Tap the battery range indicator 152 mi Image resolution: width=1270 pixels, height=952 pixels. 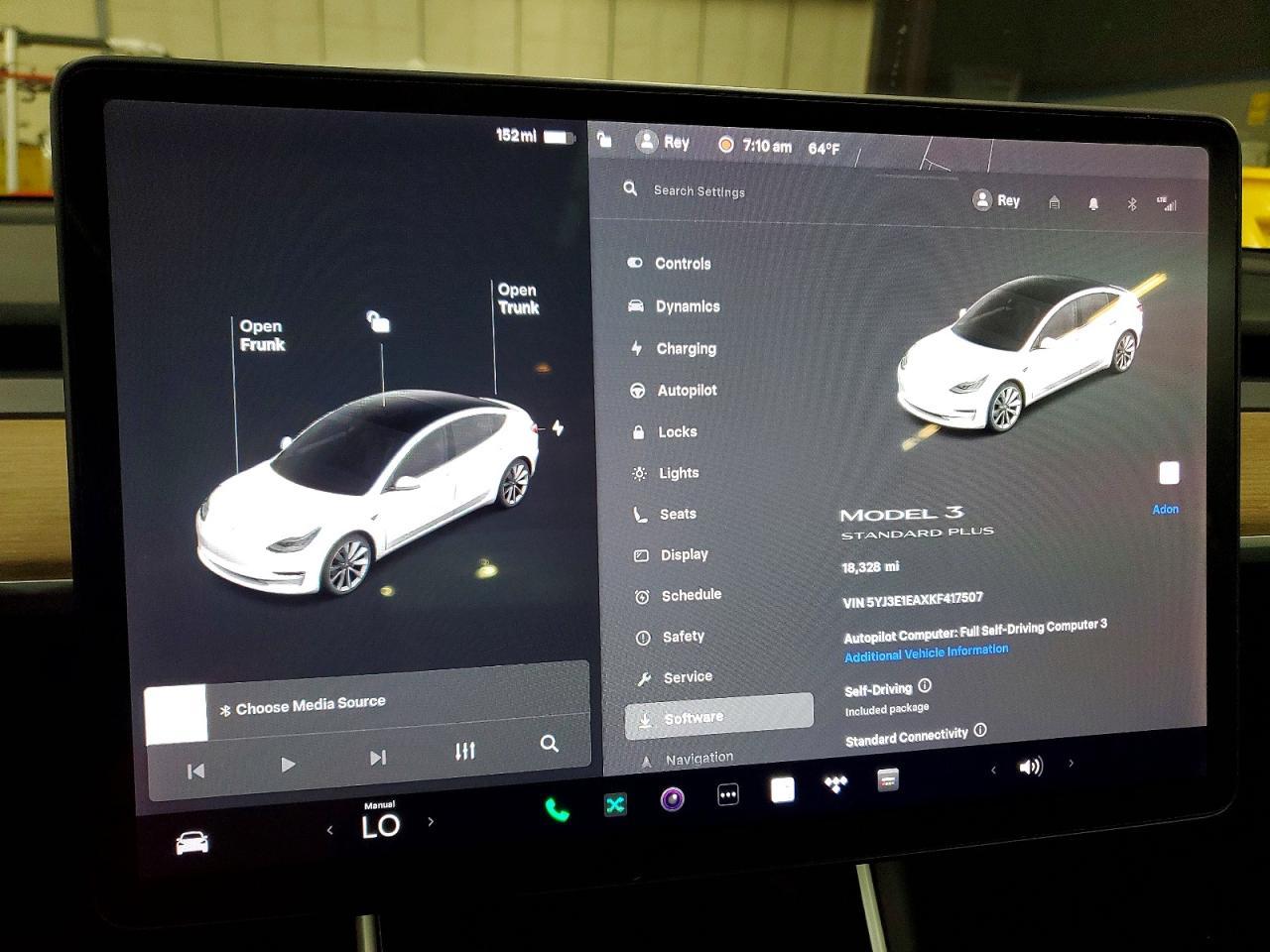click(x=536, y=136)
